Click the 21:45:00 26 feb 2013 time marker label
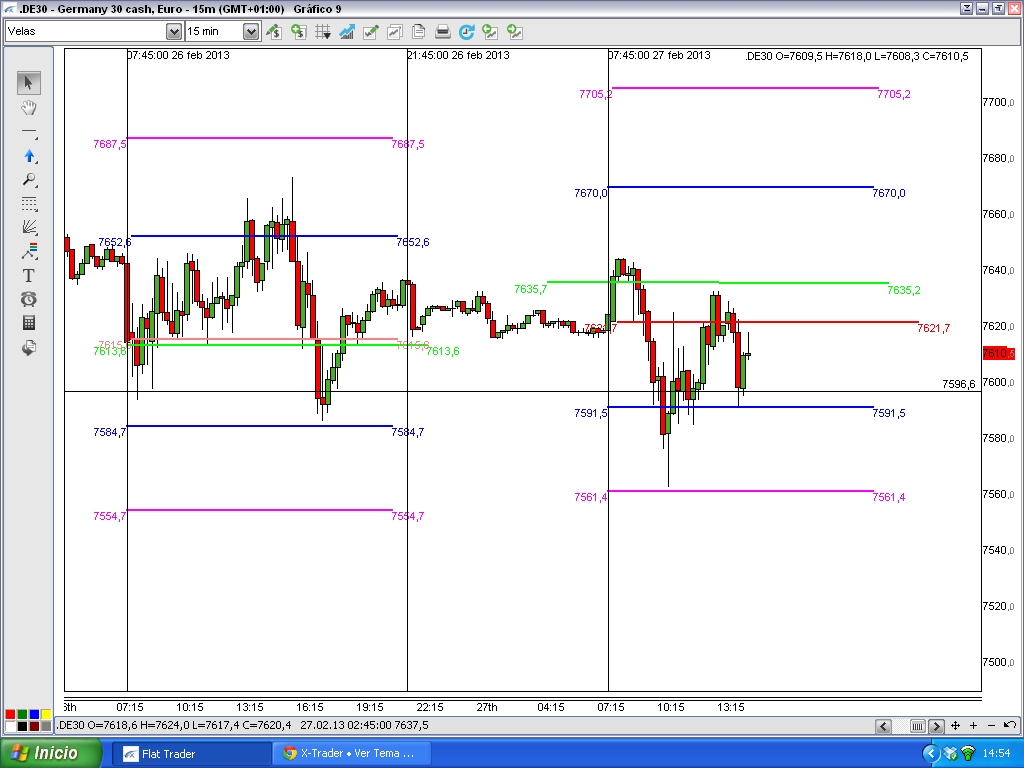Viewport: 1024px width, 768px height. (x=458, y=55)
